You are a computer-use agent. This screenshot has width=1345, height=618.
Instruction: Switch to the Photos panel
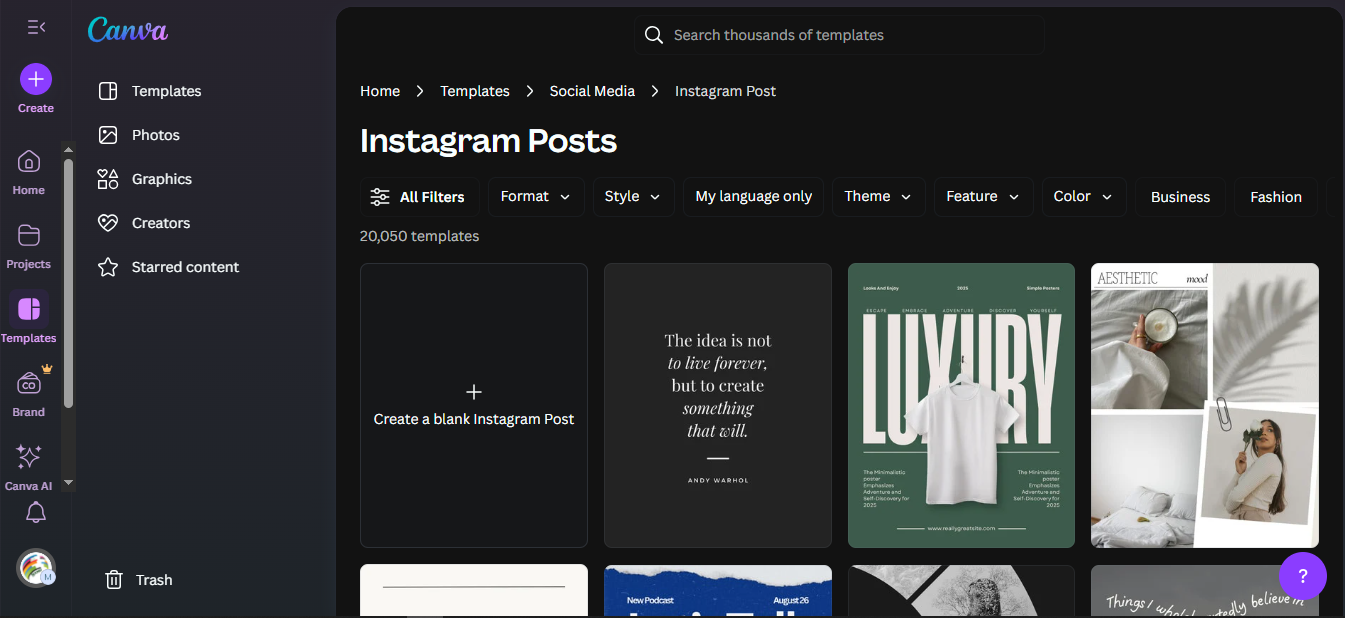pos(110,134)
